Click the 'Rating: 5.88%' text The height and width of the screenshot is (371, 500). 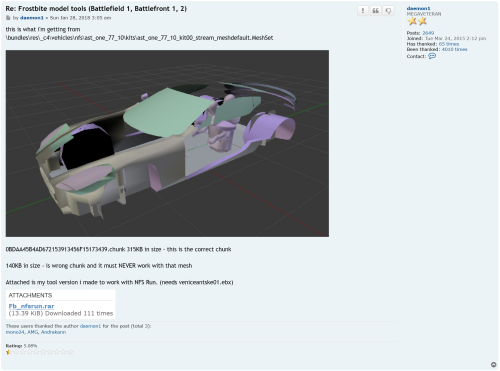point(21,346)
